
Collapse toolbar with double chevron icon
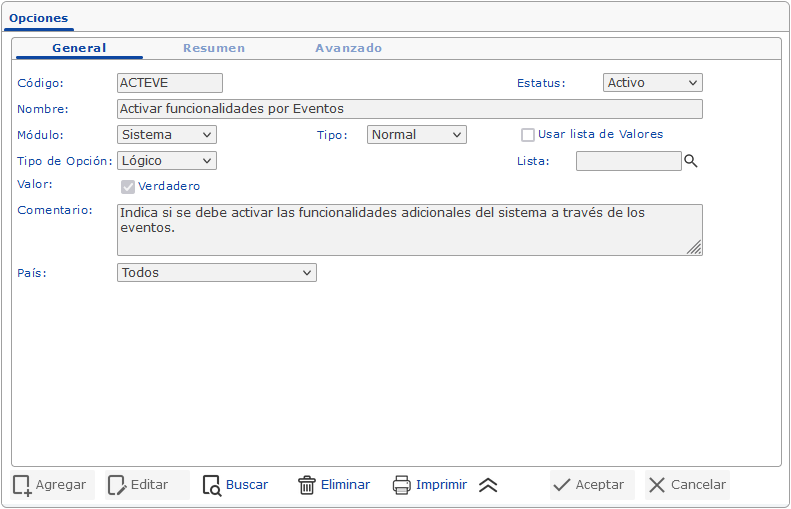[488, 485]
